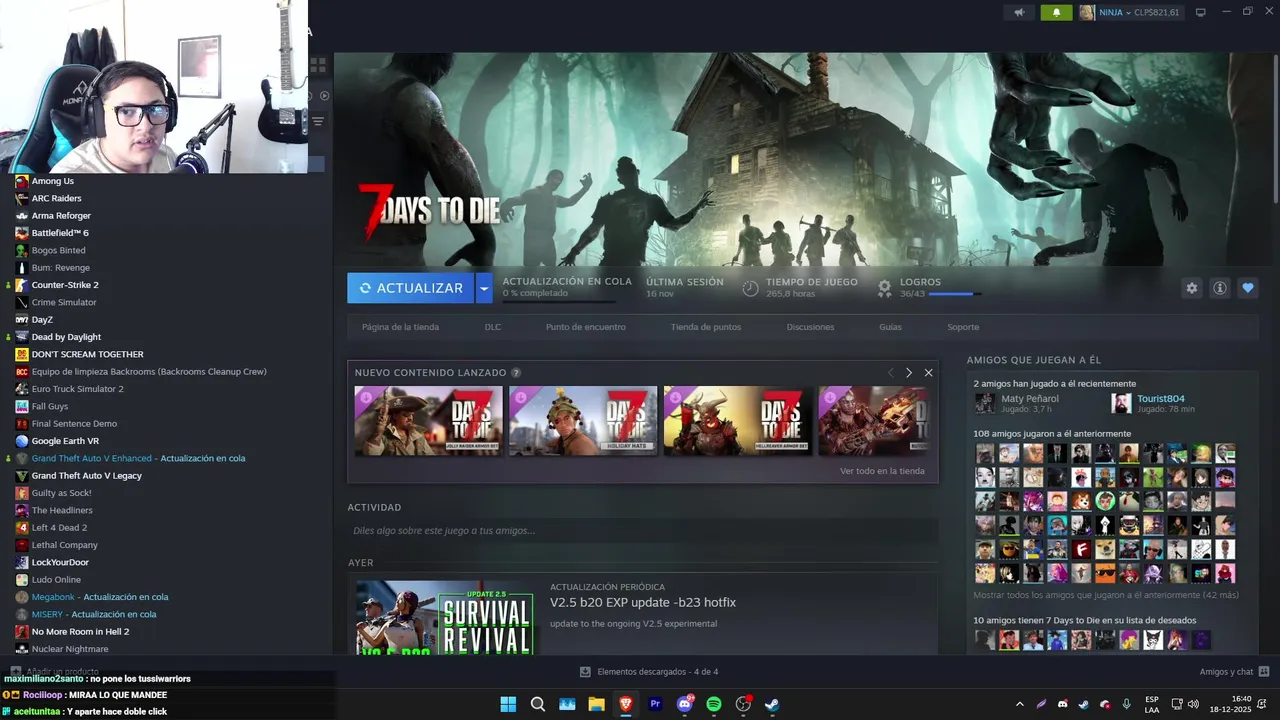Open Spotify from the taskbar
The height and width of the screenshot is (720, 1280).
tap(714, 704)
